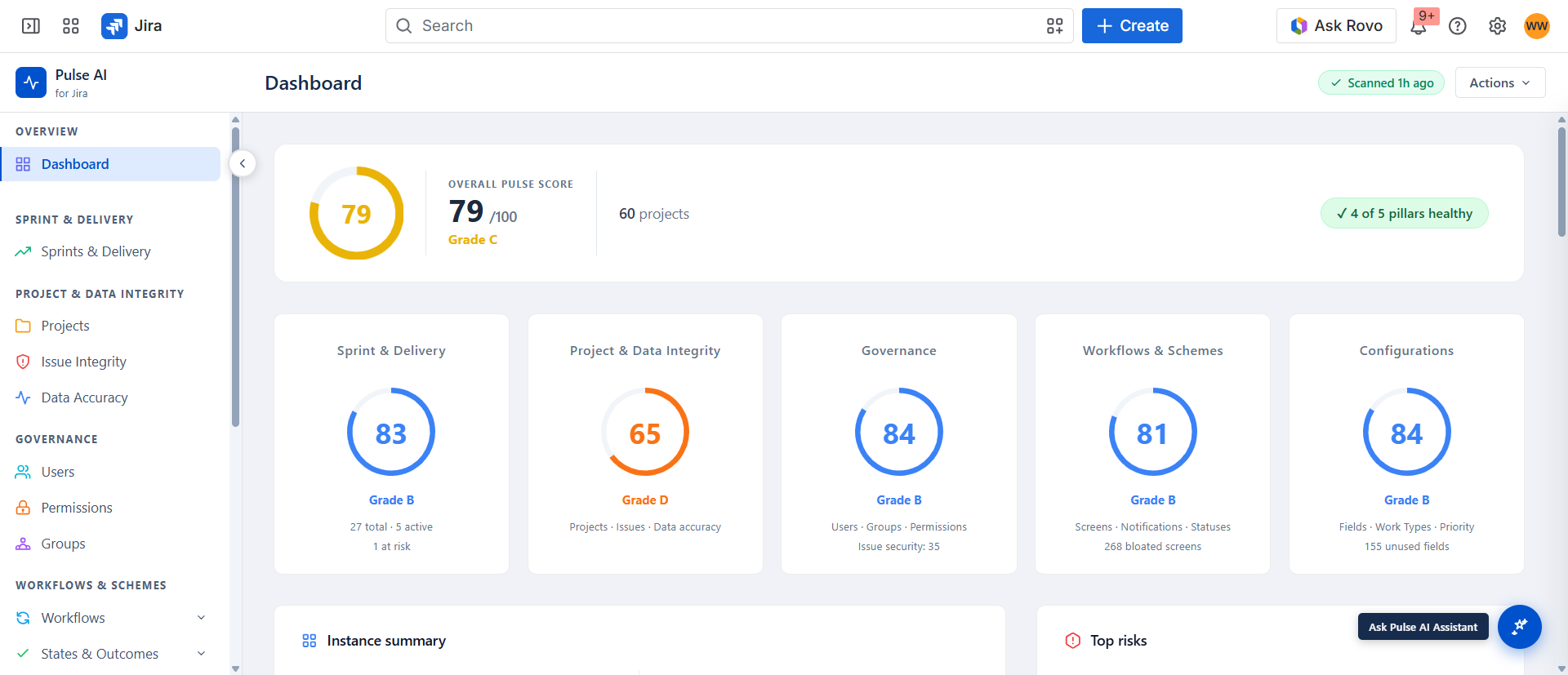Click the Top risks alert icon
This screenshot has width=1568, height=675.
(1073, 641)
